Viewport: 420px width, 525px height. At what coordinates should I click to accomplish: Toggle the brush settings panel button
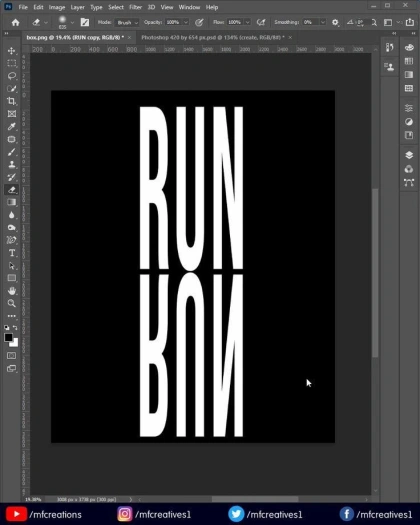click(x=85, y=22)
